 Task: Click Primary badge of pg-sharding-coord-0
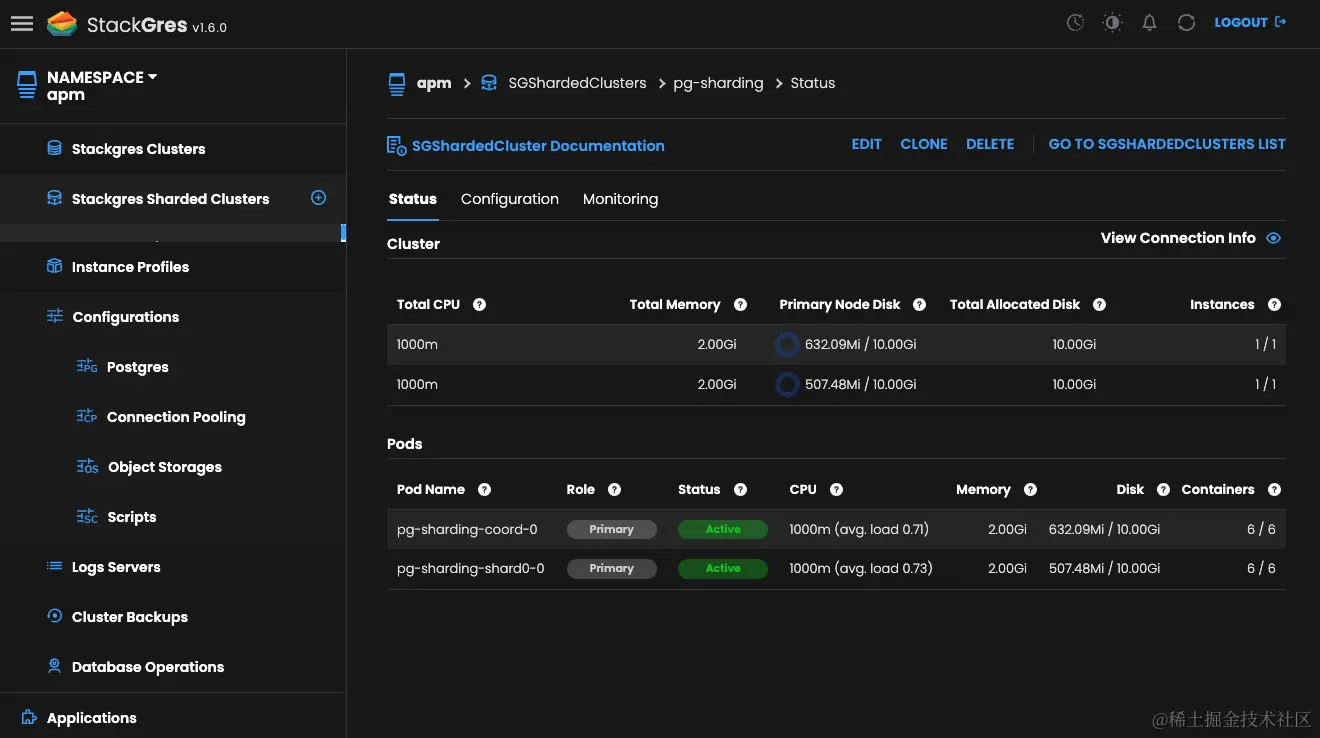[x=611, y=529]
